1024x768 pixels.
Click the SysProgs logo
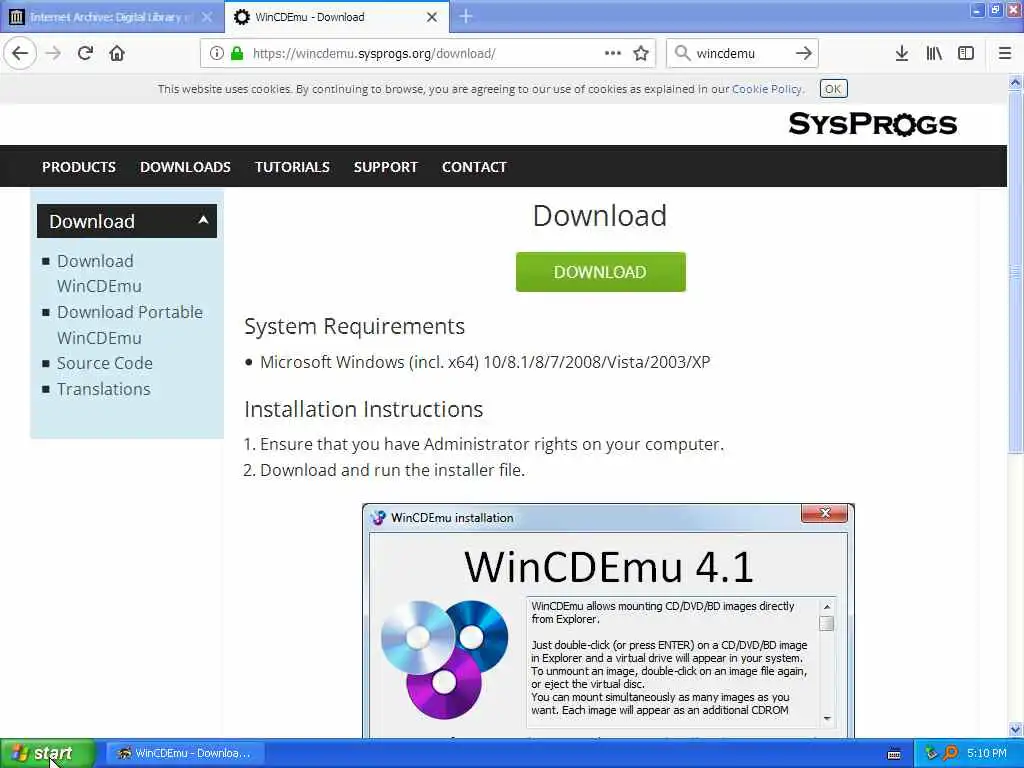coord(872,124)
